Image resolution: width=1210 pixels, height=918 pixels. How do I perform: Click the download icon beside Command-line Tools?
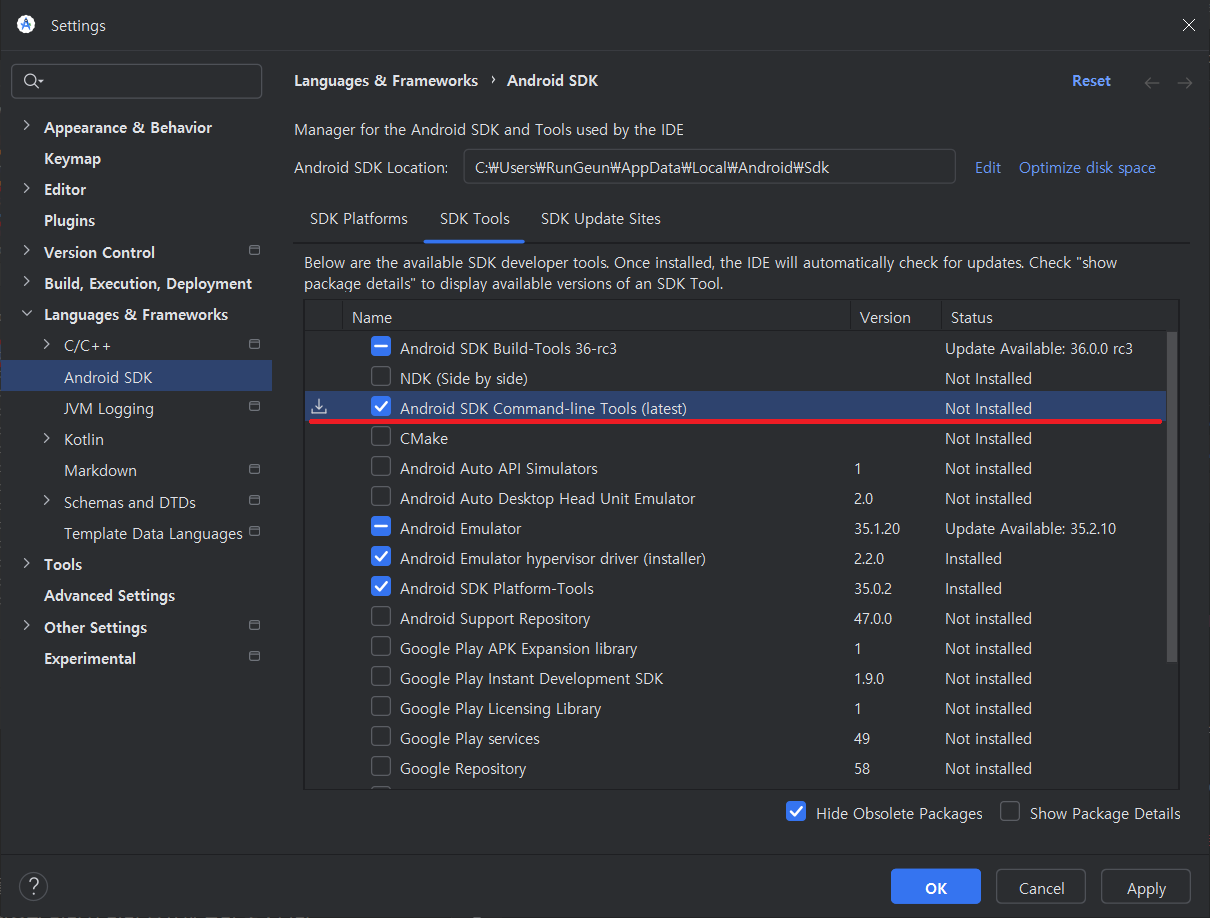319,407
